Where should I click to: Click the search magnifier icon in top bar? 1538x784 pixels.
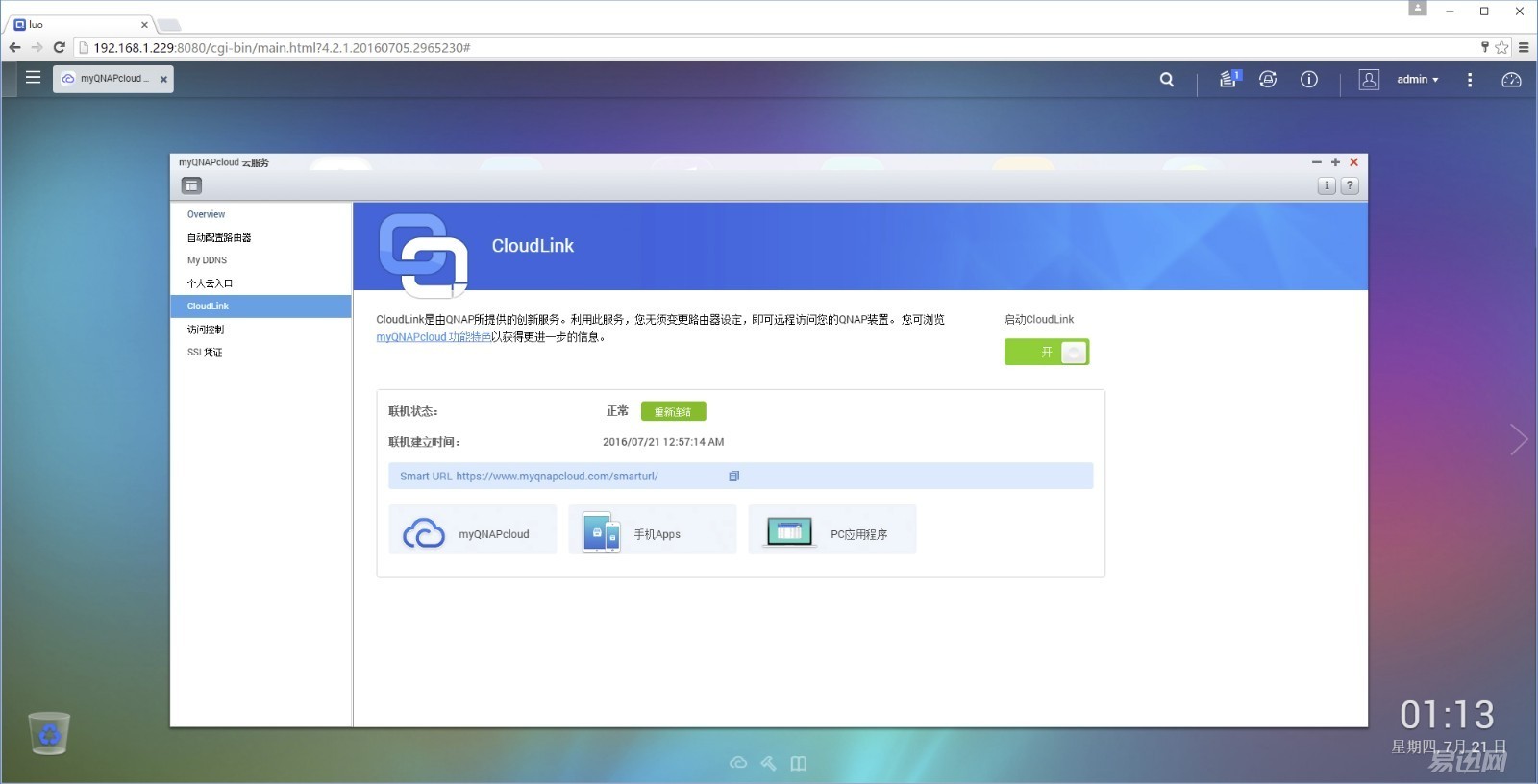tap(1166, 80)
